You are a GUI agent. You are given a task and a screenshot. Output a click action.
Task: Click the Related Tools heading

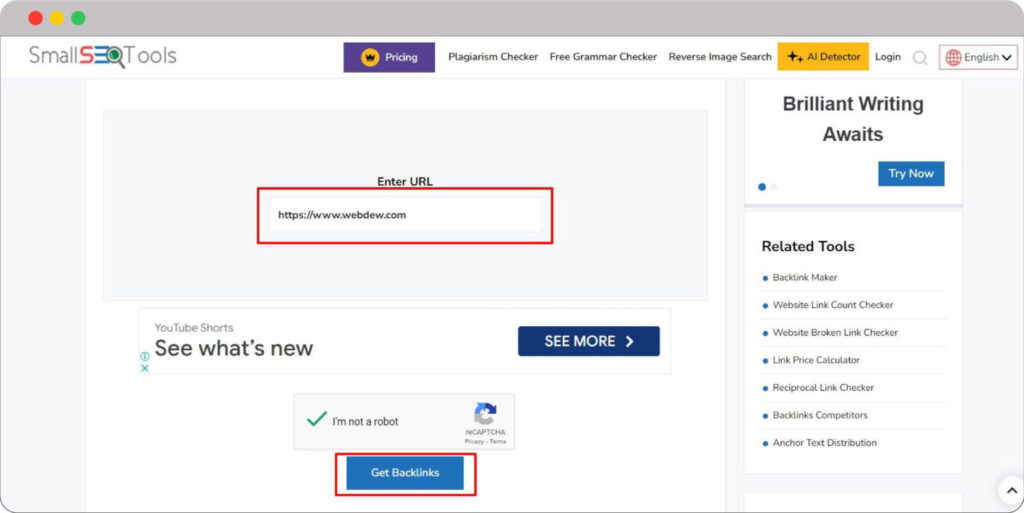(x=808, y=246)
